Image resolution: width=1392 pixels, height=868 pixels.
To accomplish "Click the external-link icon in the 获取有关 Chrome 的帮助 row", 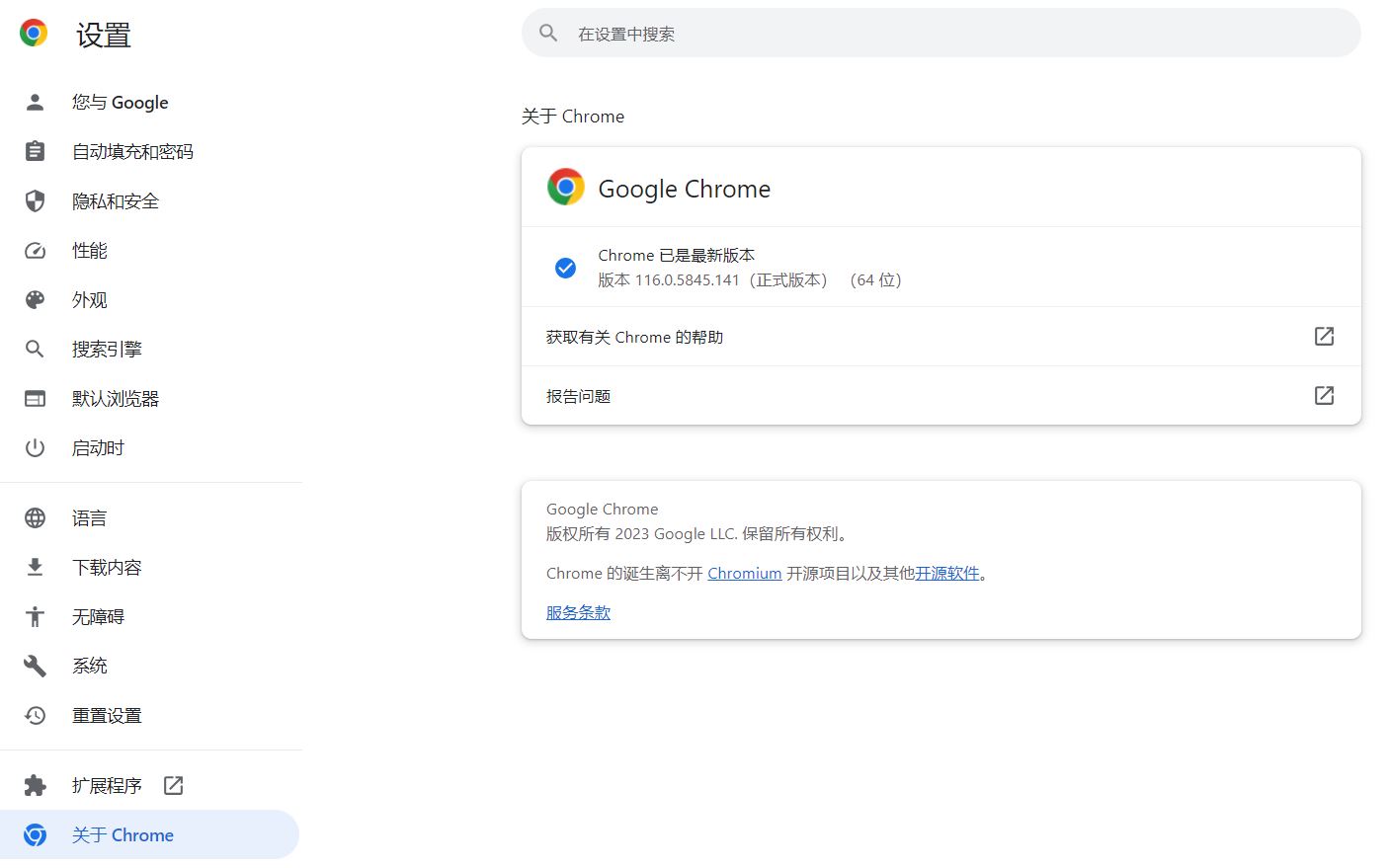I will pos(1324,336).
